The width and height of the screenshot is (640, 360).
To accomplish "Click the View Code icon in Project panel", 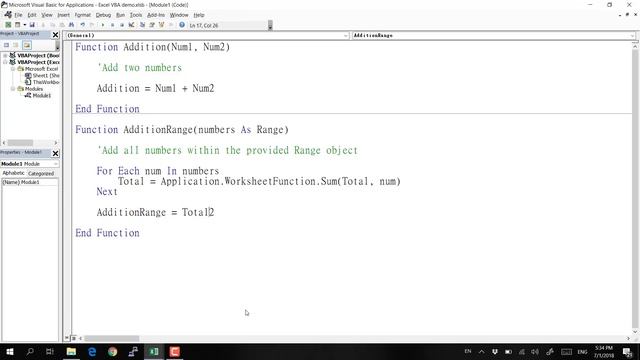I will click(7, 45).
